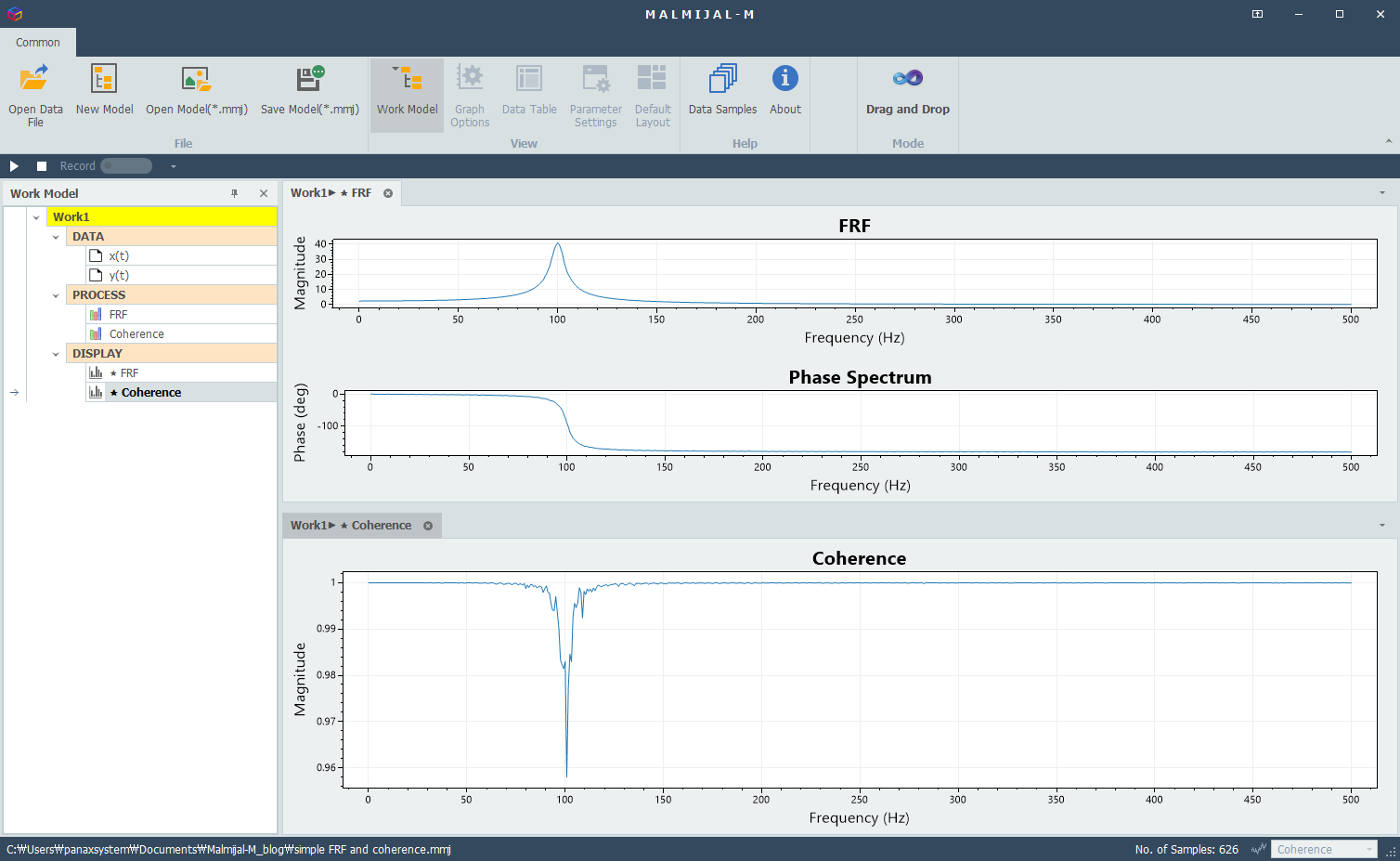Select the Work1 root item
This screenshot has height=861, width=1400.
coord(162,216)
